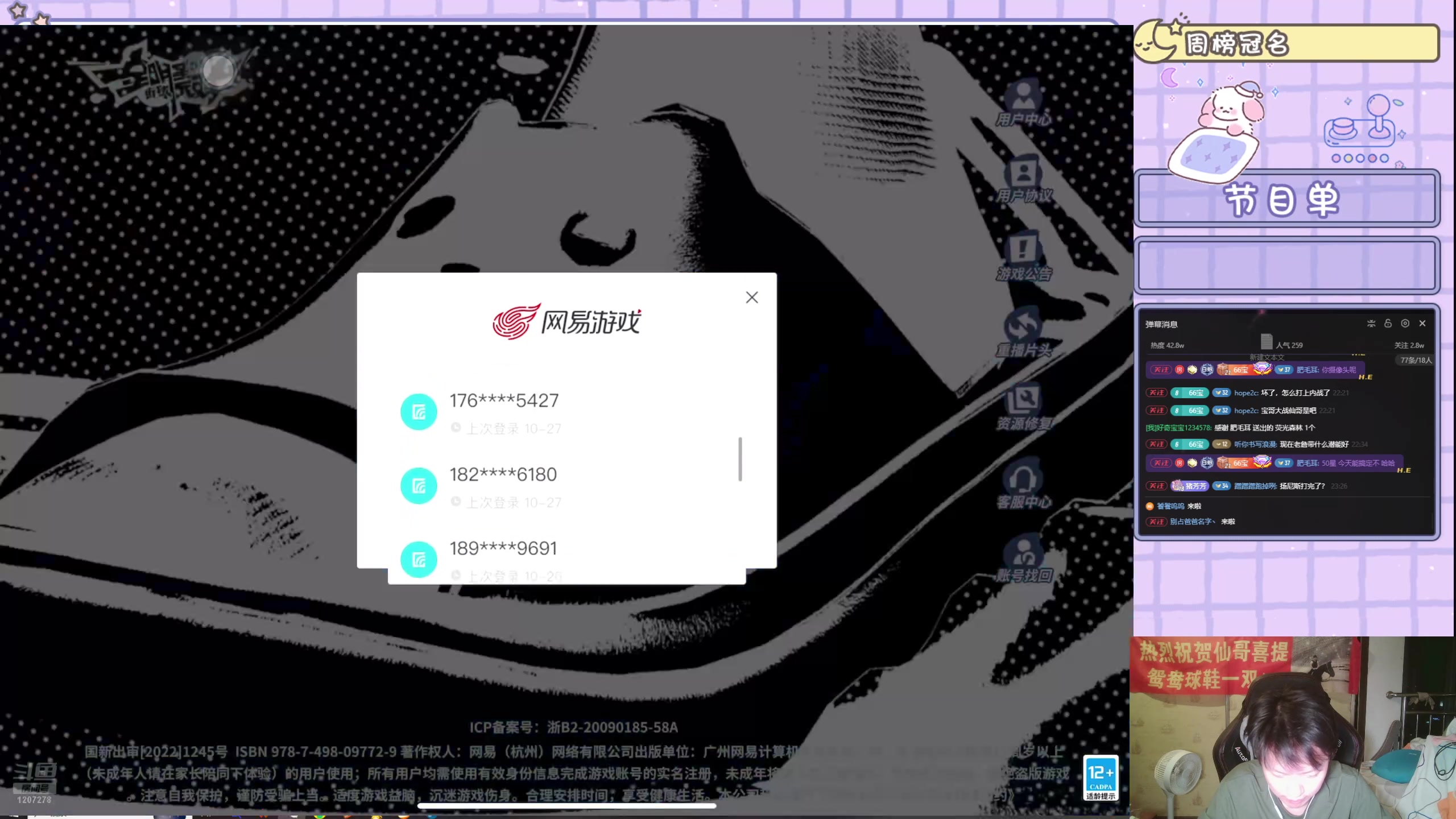Click username 听你书写浪漫 in chat
This screenshot has height=819, width=1456.
1255,444
